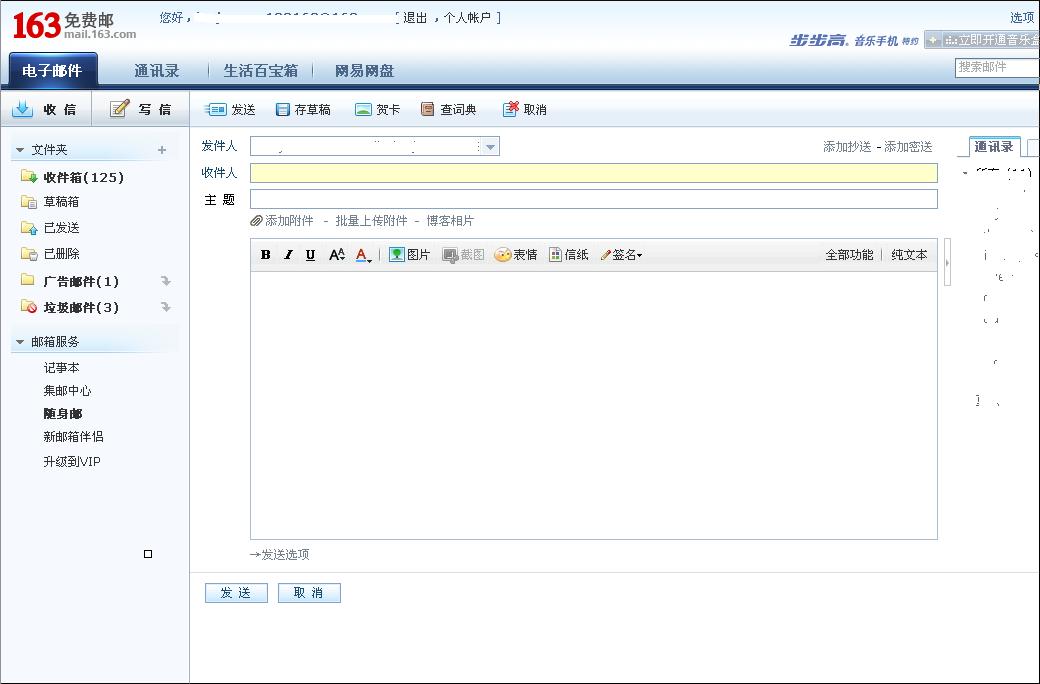Viewport: 1040px width, 684px height.
Task: Switch editor to 纯文本 mode
Action: (x=909, y=255)
